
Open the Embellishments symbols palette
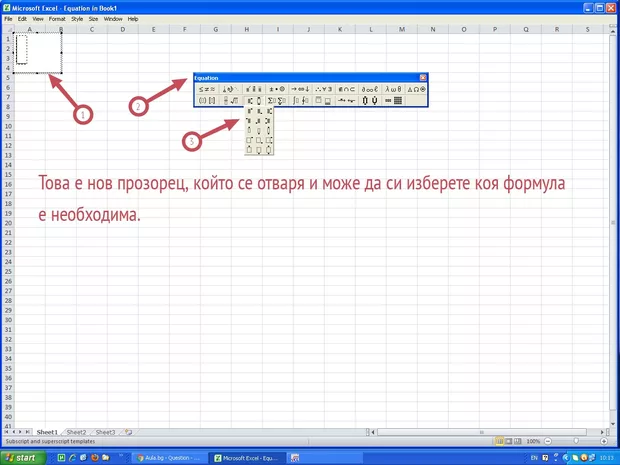(x=253, y=89)
